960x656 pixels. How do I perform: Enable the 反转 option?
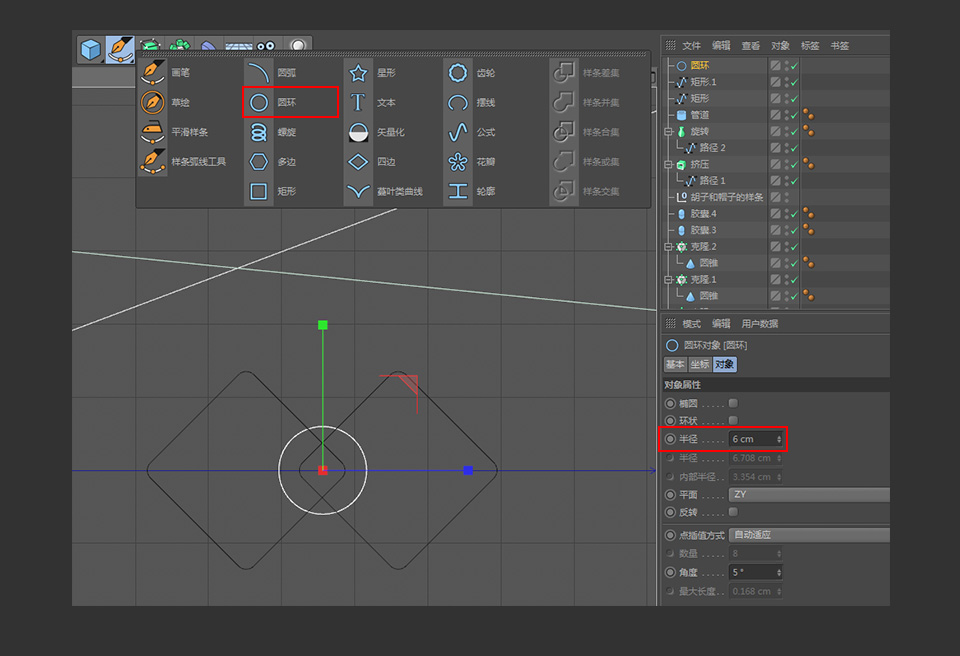(x=733, y=512)
